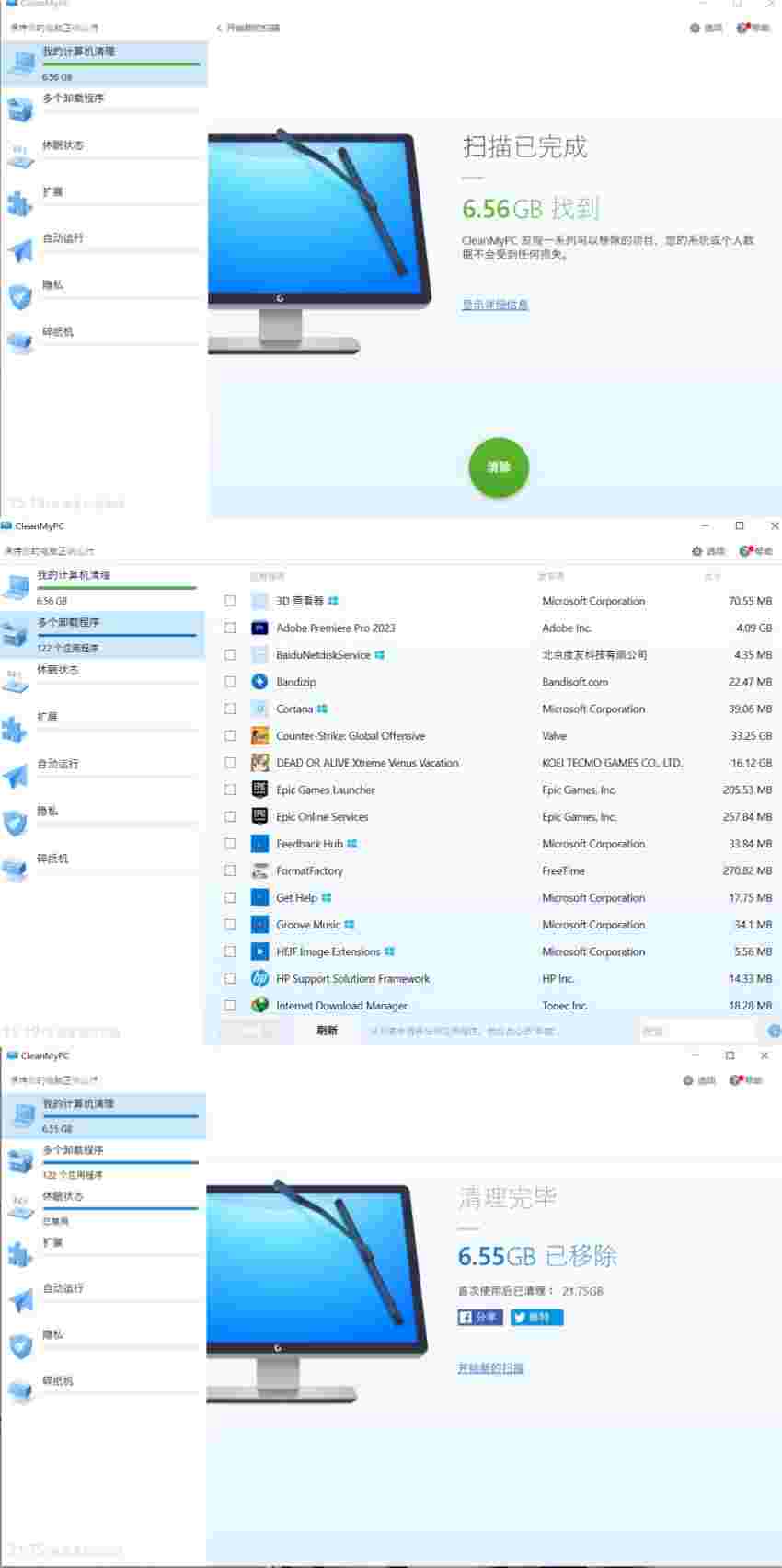Enable the Bandizip checkbox
The height and width of the screenshot is (1568, 782).
[x=230, y=682]
